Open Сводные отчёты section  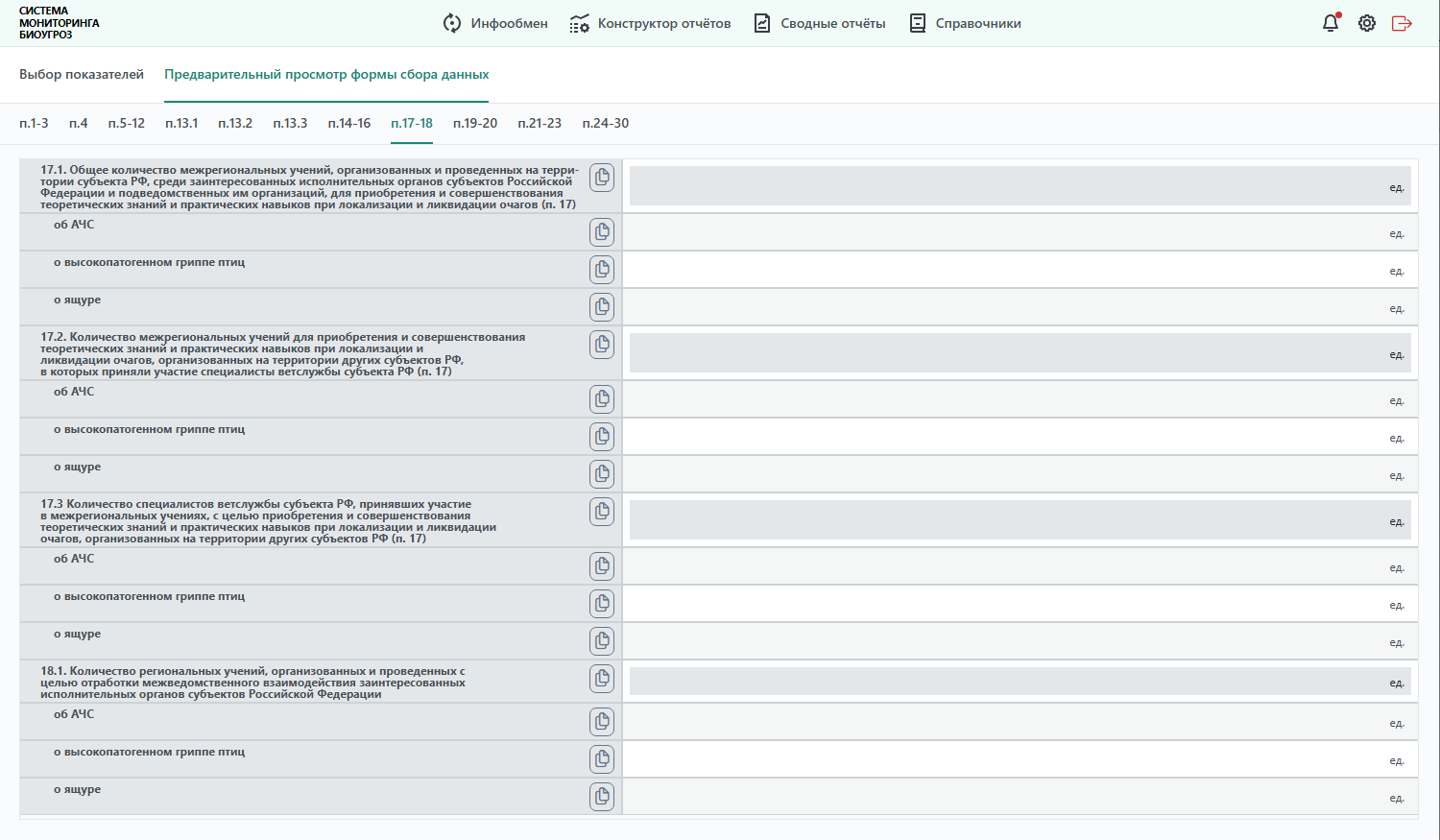point(819,23)
